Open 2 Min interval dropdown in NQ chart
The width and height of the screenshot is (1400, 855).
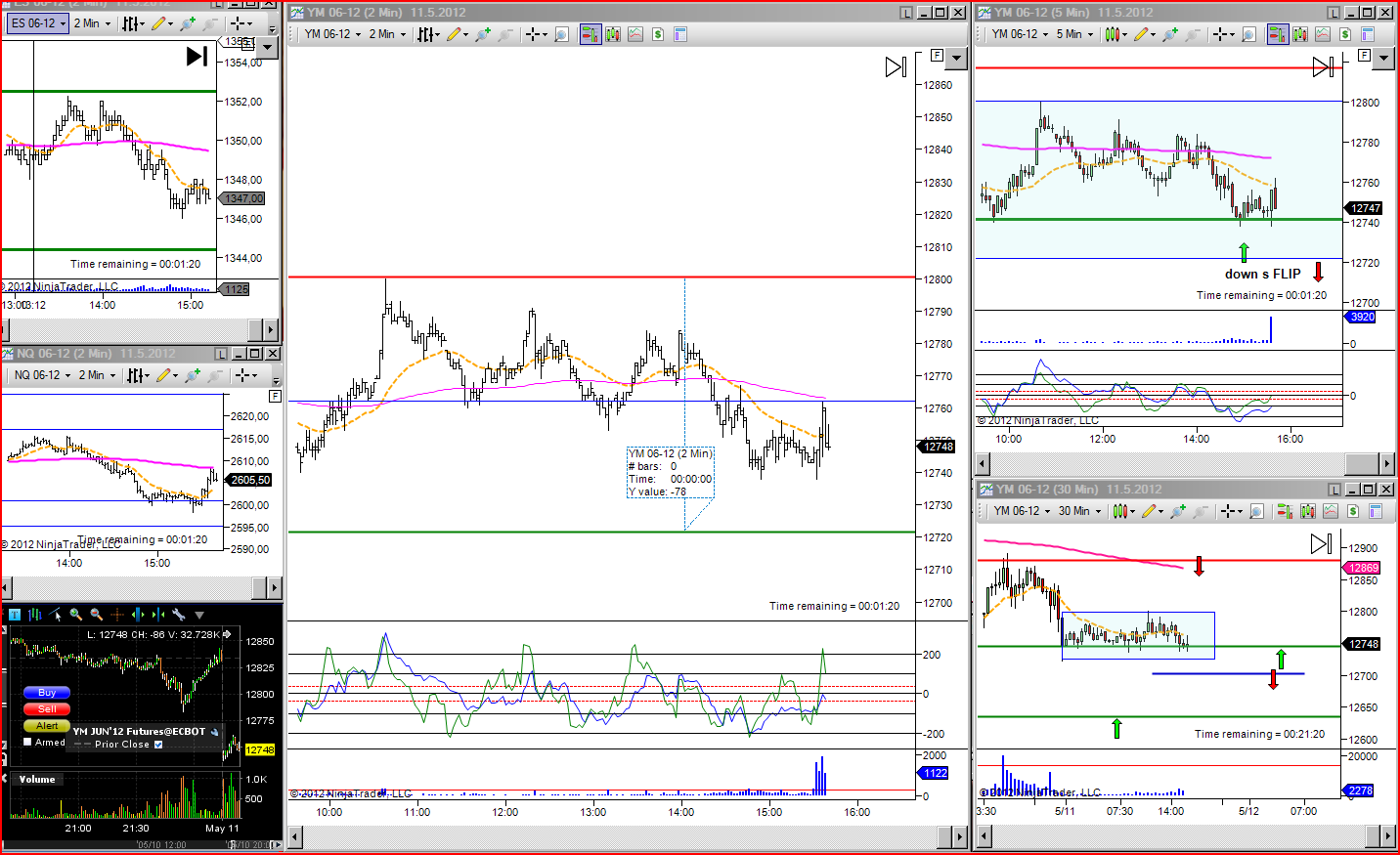click(x=97, y=375)
